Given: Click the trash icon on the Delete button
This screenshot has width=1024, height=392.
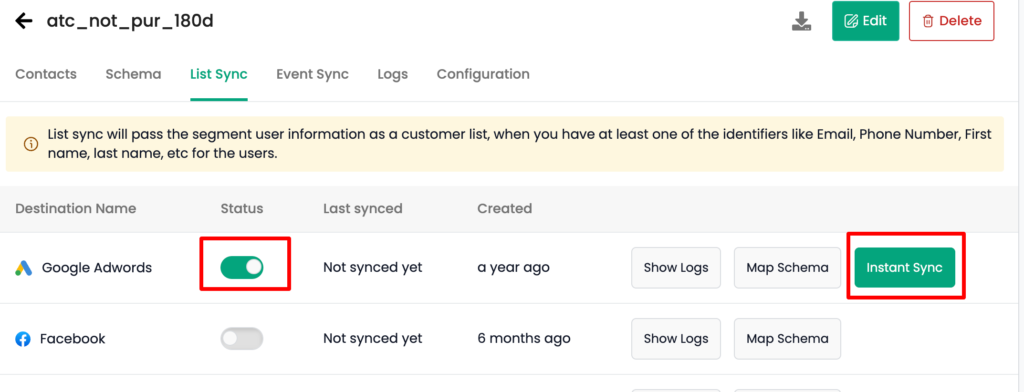Looking at the screenshot, I should point(927,21).
